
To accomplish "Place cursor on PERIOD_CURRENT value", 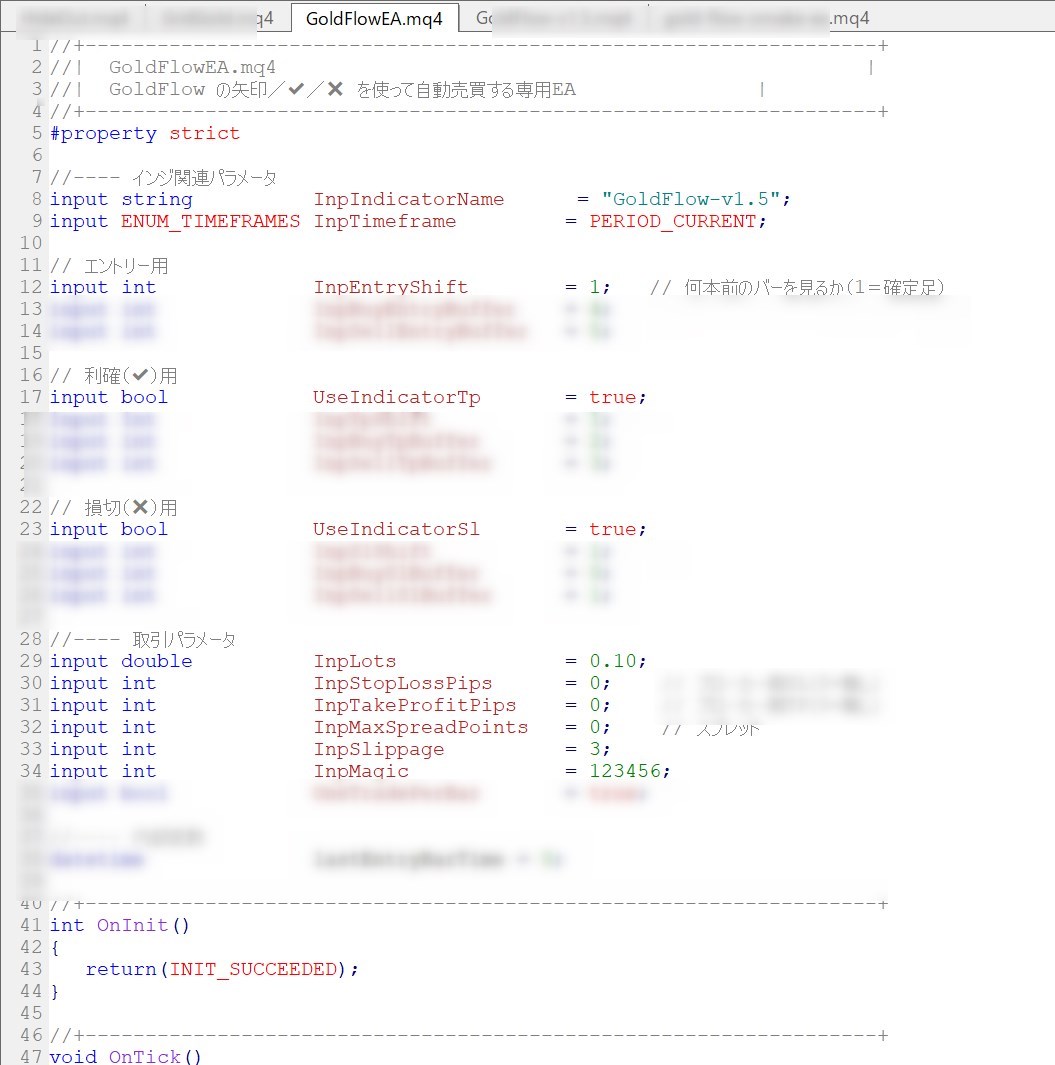I will pos(672,221).
